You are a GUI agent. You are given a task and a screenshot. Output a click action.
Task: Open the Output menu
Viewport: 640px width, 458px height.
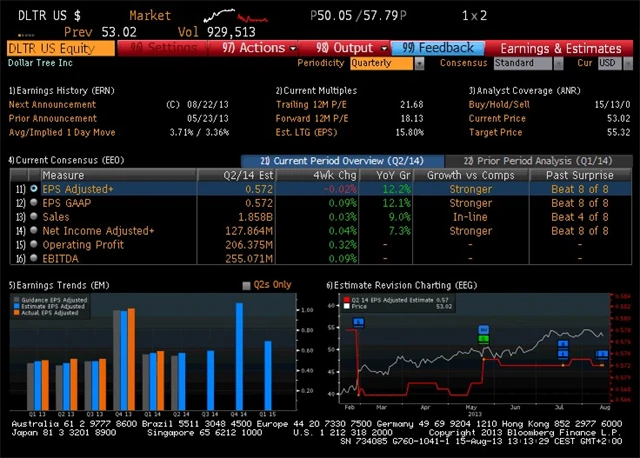(x=345, y=48)
